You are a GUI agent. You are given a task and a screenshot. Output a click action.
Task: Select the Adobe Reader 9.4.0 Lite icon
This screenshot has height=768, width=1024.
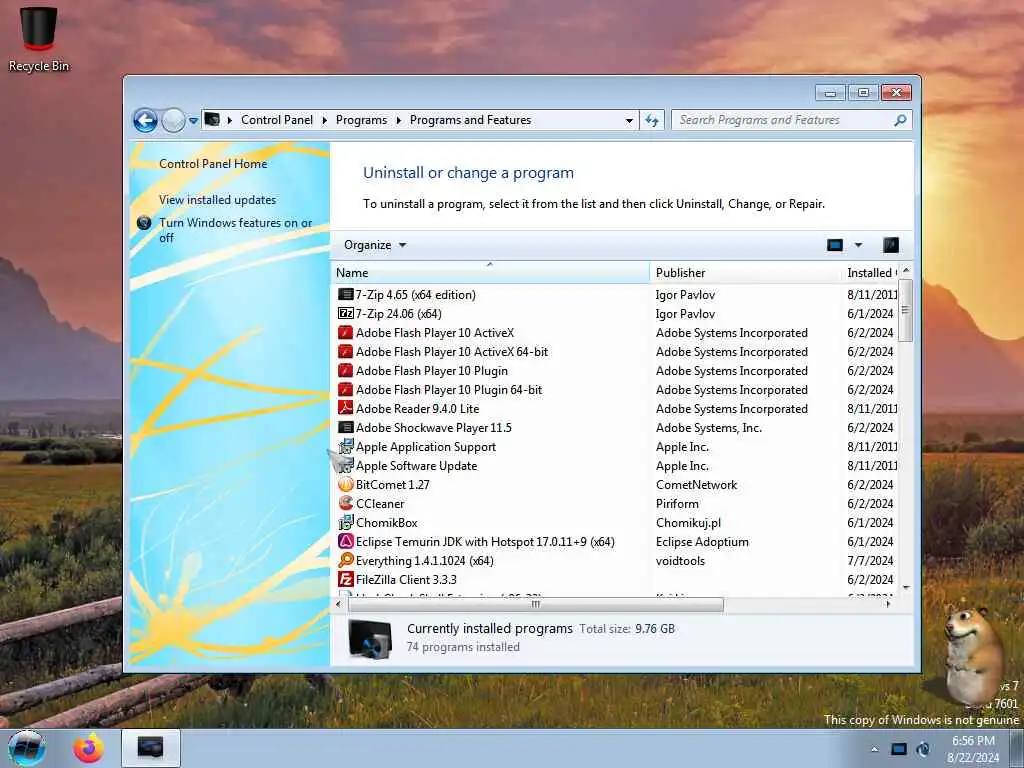[x=345, y=408]
